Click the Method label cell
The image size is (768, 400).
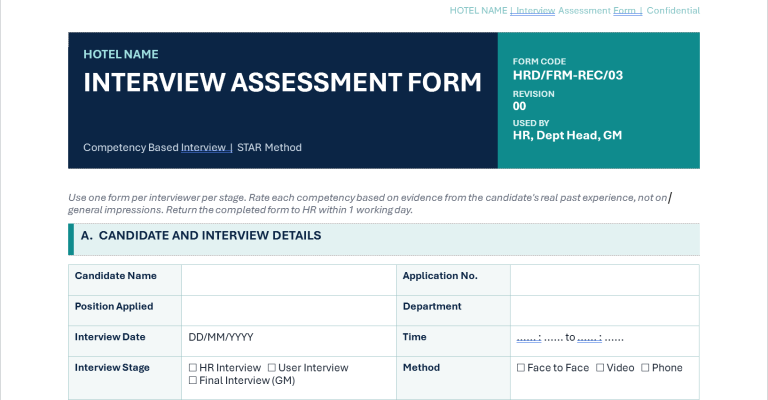click(453, 378)
